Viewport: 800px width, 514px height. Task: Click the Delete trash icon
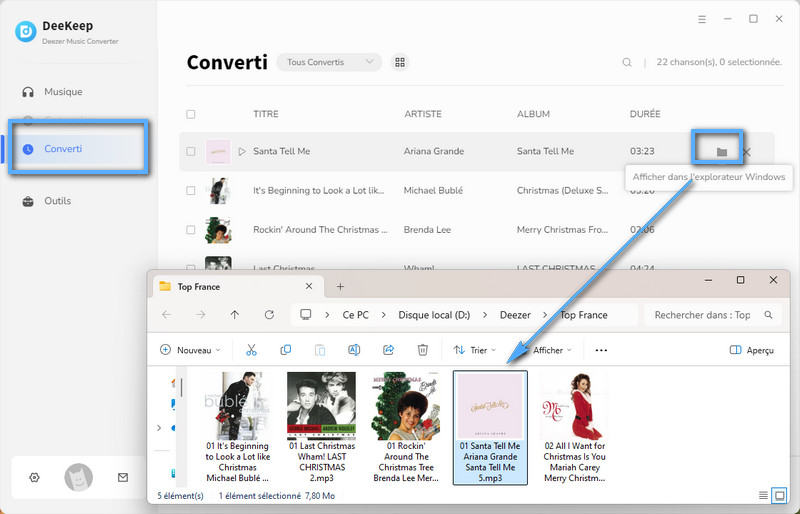click(x=422, y=350)
